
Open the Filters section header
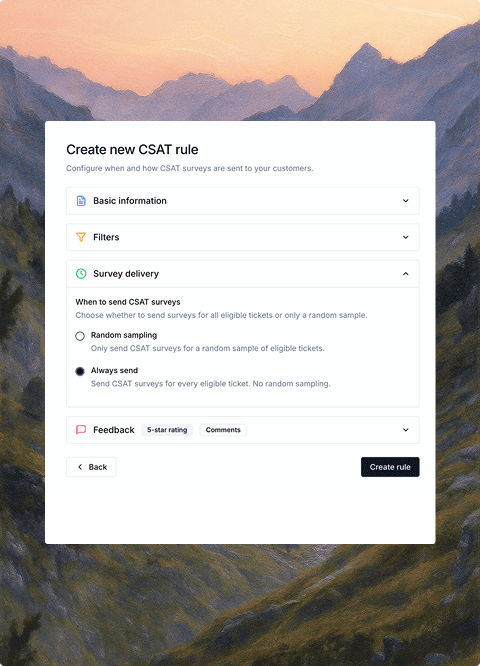tap(243, 237)
